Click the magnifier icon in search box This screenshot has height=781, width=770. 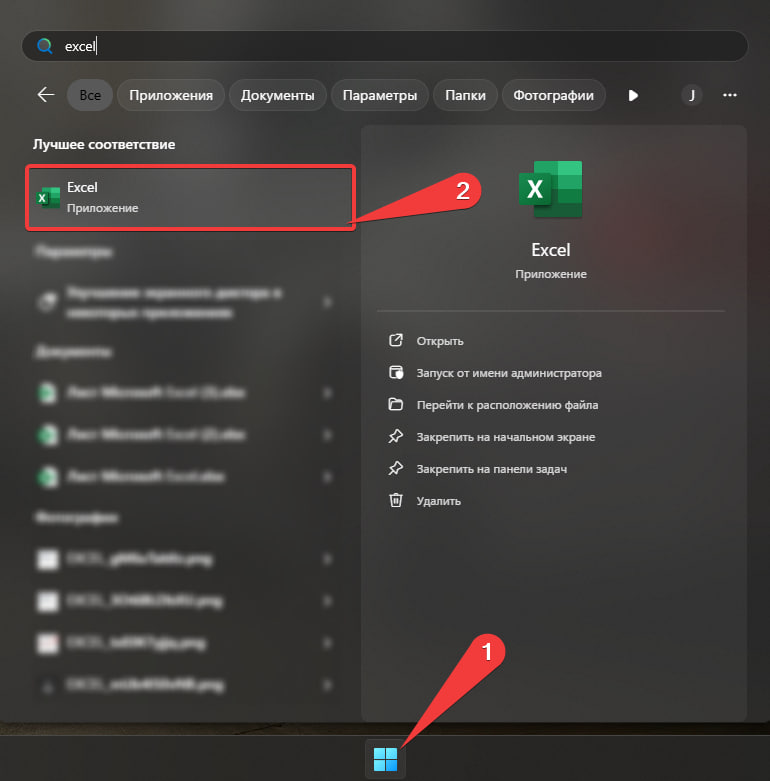click(x=45, y=46)
